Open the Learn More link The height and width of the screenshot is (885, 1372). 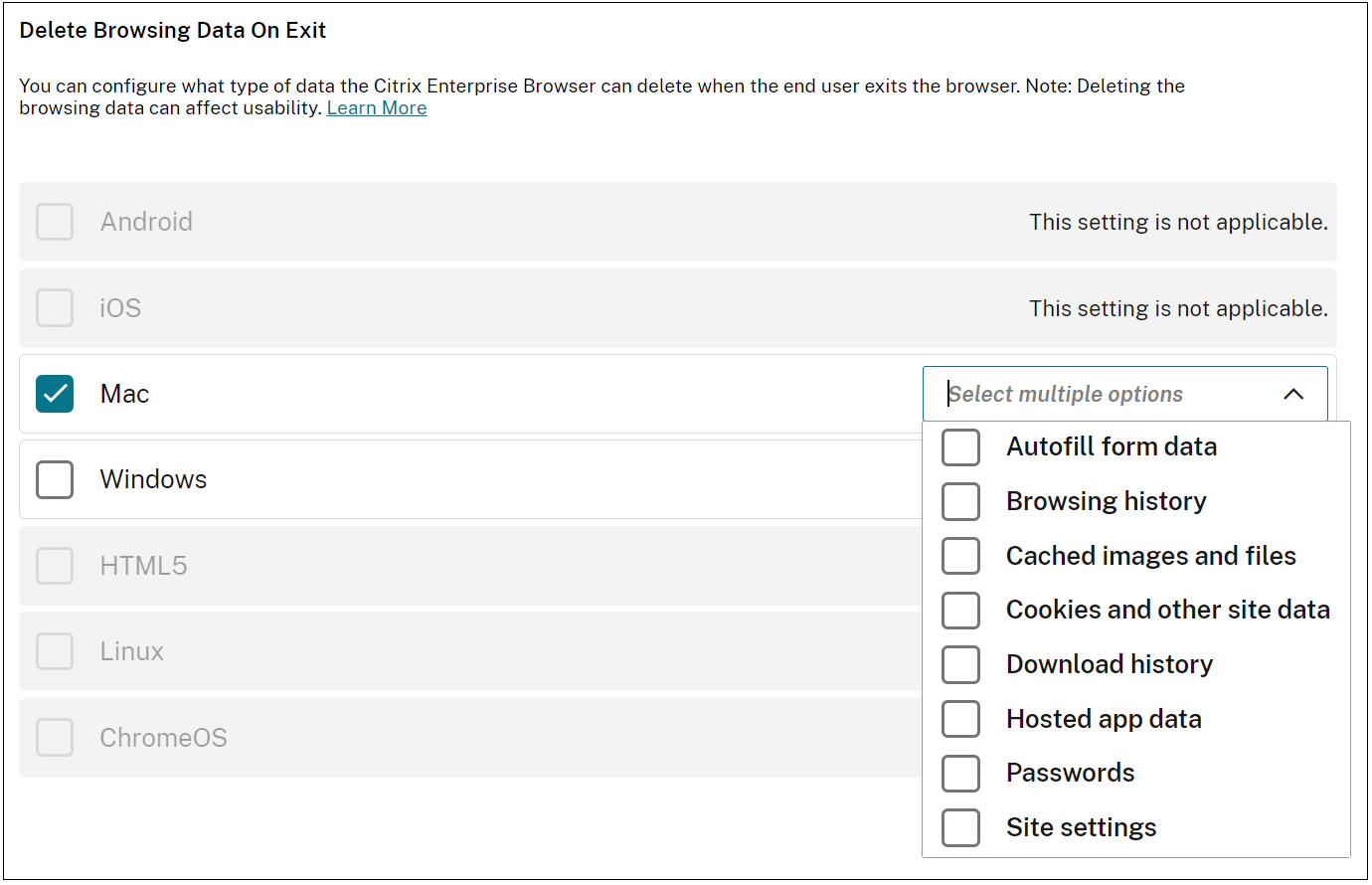coord(377,108)
